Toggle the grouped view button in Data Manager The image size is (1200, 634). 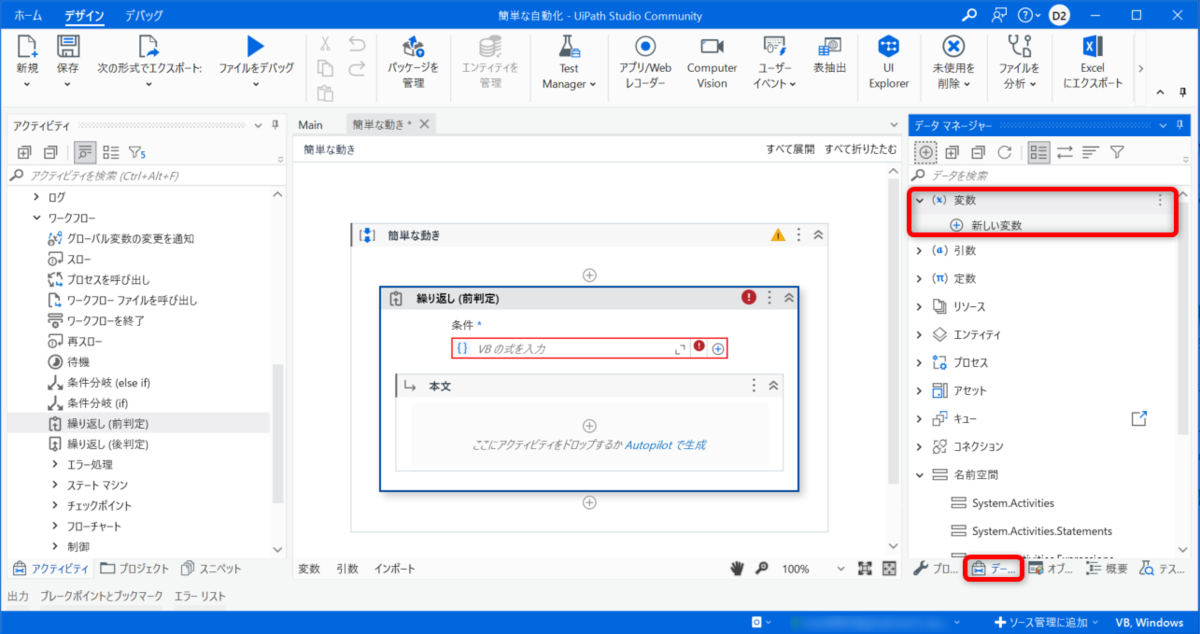(1039, 152)
